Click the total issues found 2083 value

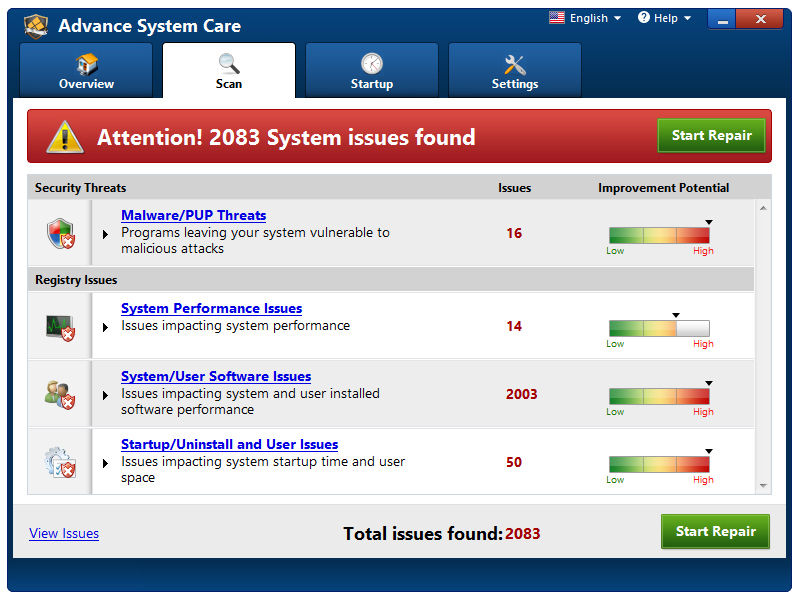click(x=522, y=533)
